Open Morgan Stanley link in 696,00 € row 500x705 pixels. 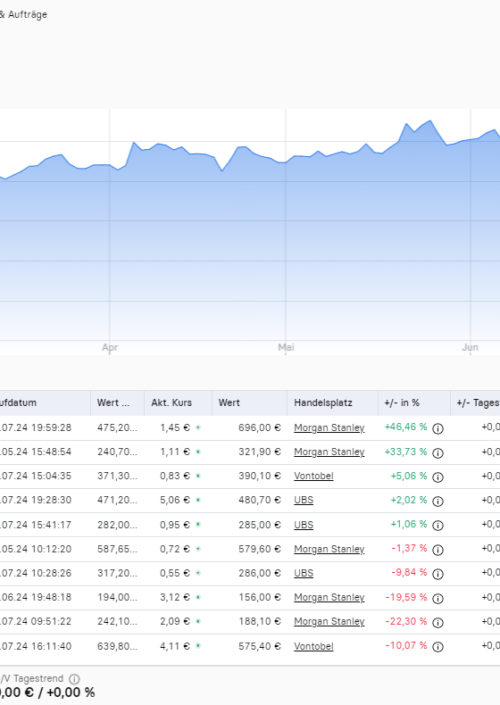(329, 428)
